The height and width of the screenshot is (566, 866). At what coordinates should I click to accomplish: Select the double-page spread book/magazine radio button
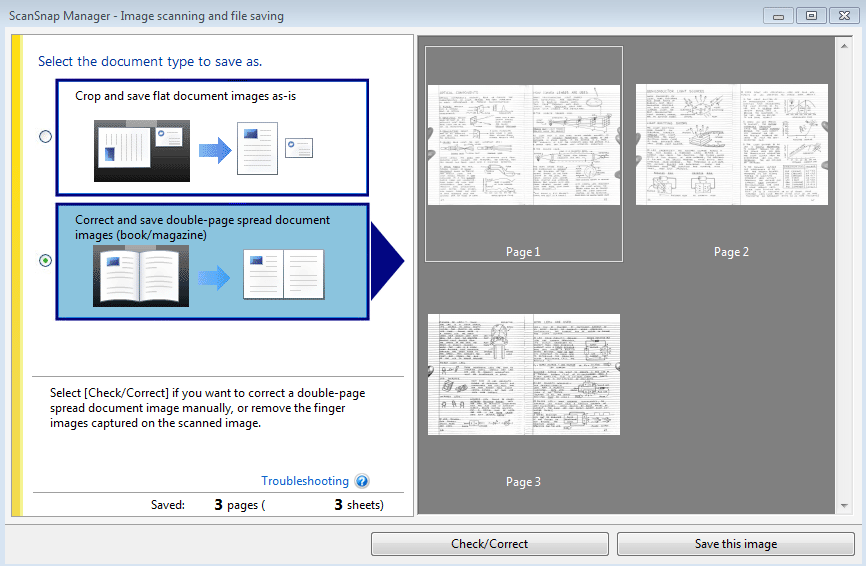[x=45, y=260]
